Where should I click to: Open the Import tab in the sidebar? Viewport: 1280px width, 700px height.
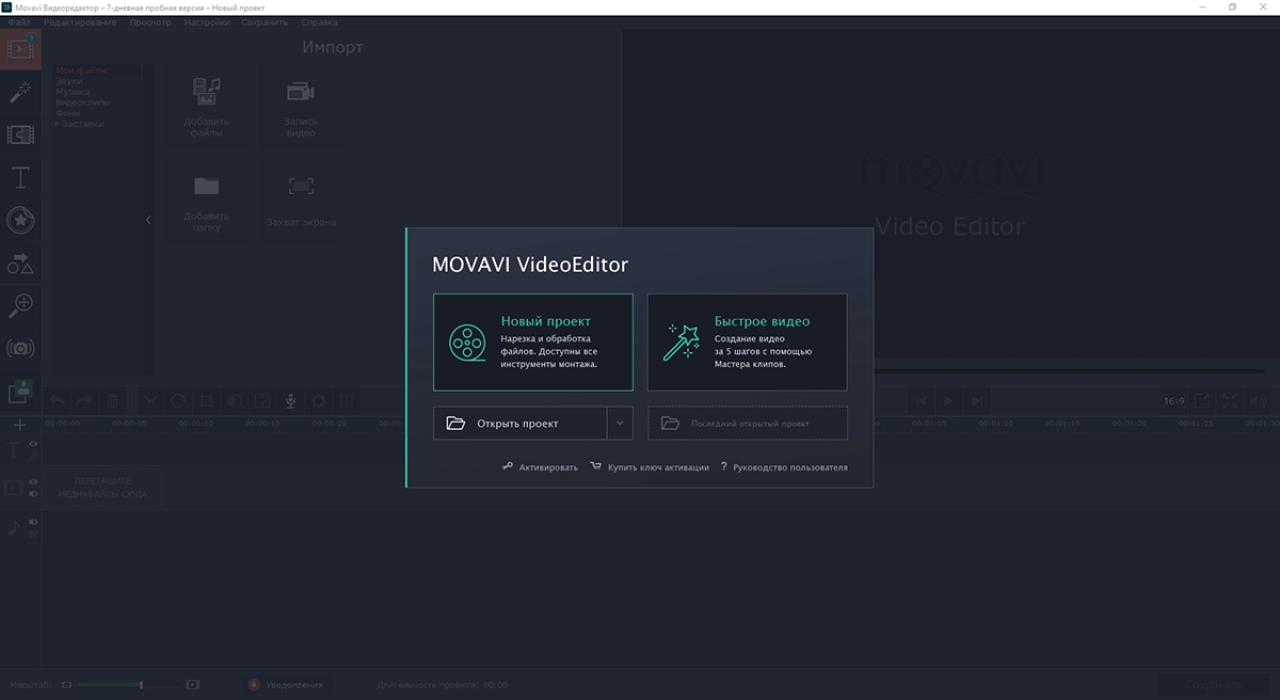tap(20, 48)
